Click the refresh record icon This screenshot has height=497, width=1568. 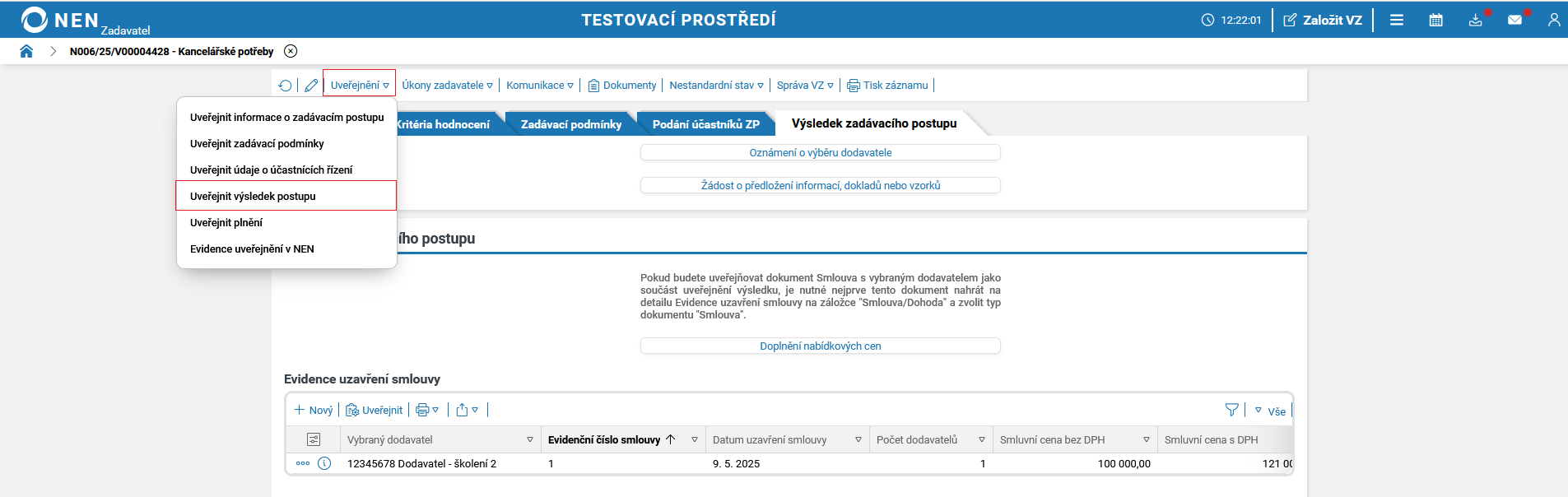285,86
